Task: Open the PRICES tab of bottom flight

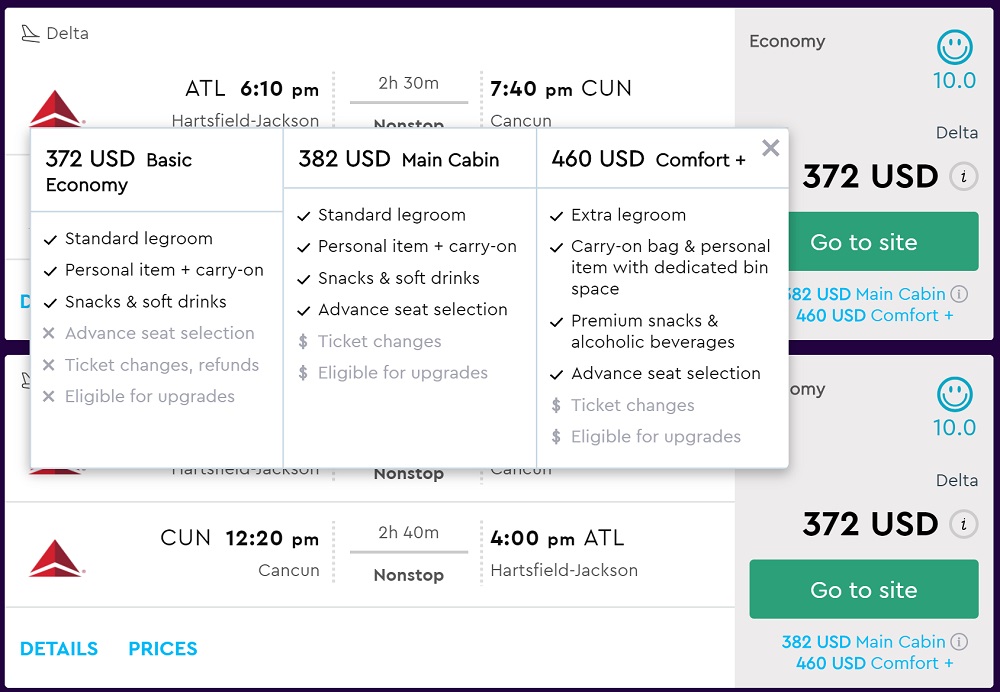Action: tap(163, 649)
